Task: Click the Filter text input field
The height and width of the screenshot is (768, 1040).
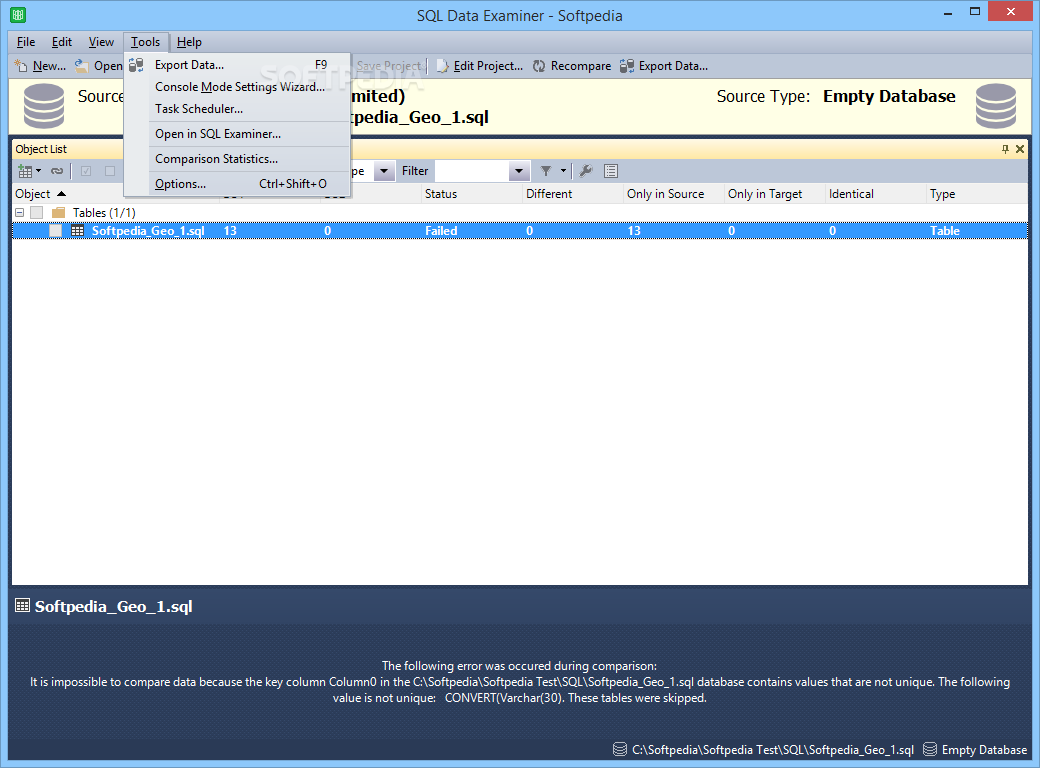Action: pyautogui.click(x=472, y=171)
